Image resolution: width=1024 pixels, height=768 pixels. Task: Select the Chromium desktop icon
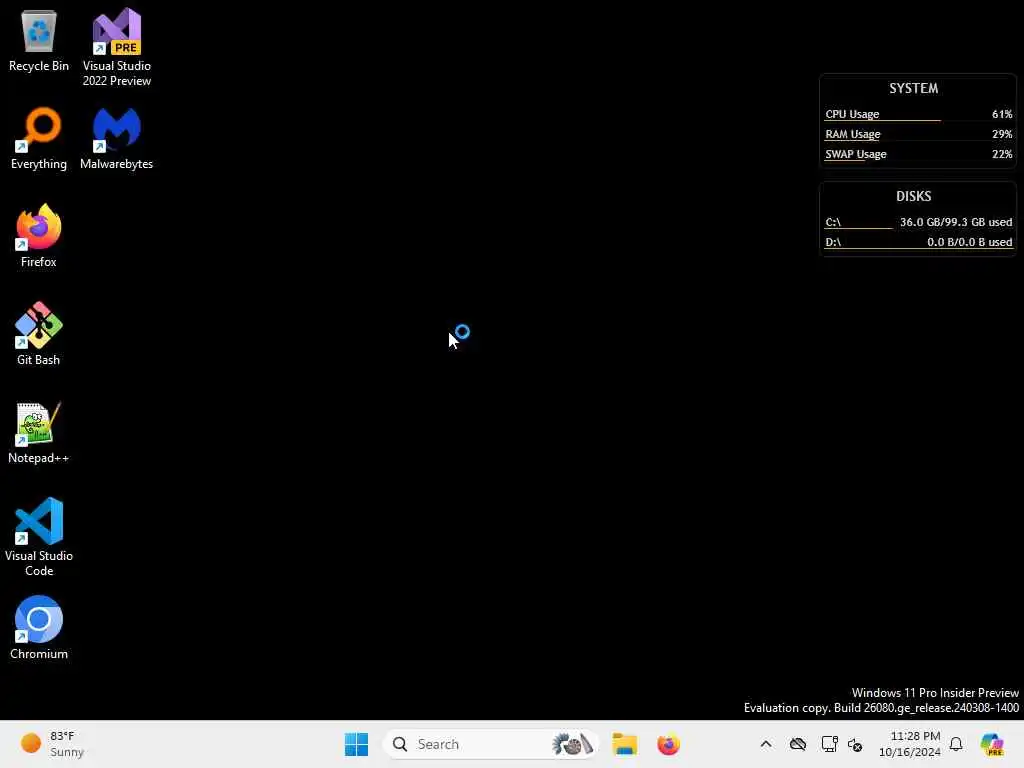(39, 628)
